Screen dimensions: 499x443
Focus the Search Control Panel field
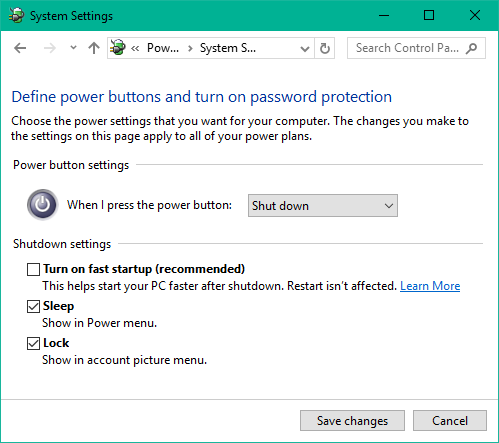[x=416, y=48]
